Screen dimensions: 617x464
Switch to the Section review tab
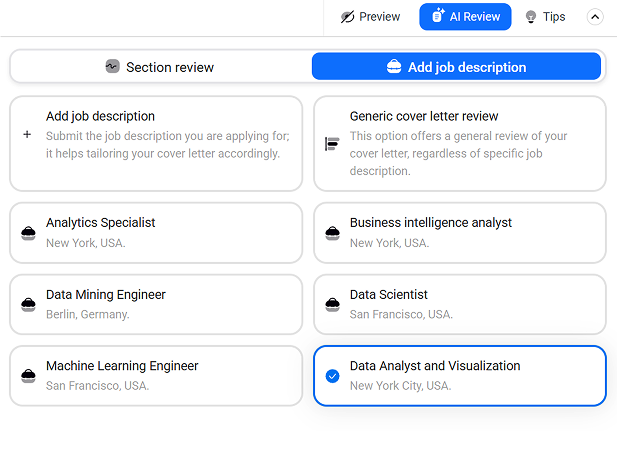[161, 67]
